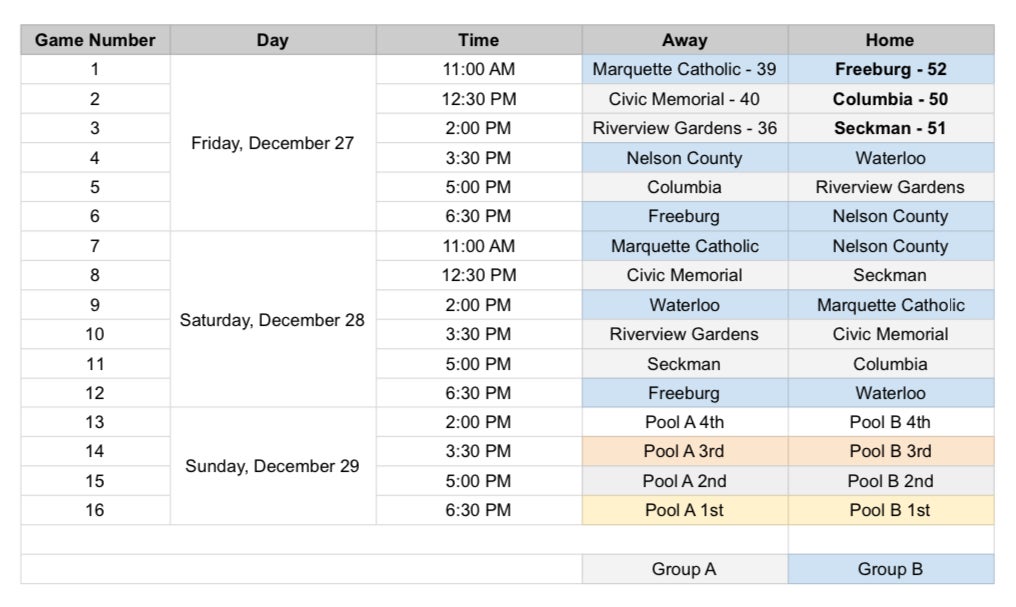Click the Home column header

[x=890, y=40]
